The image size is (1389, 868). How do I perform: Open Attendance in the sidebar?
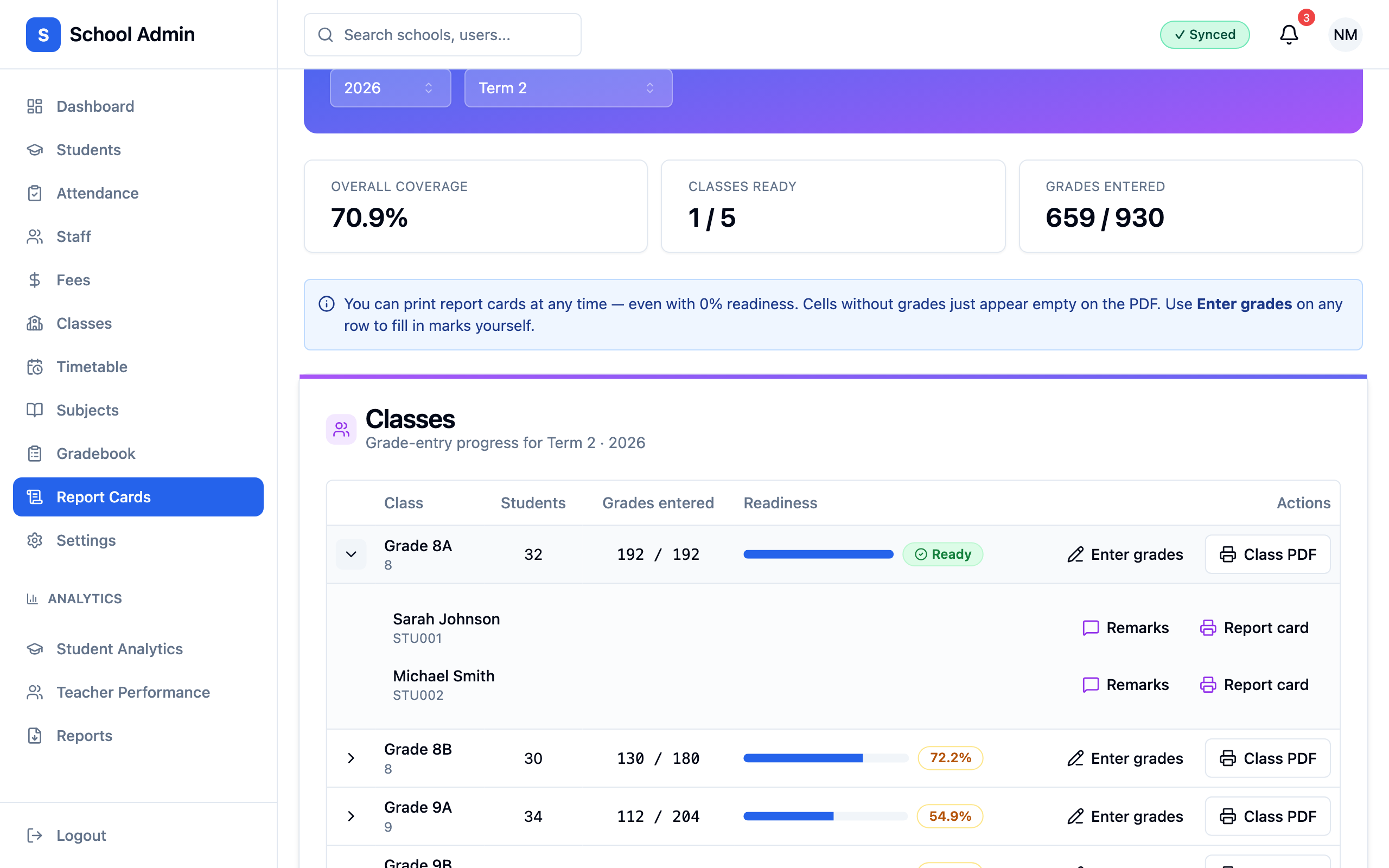click(138, 193)
